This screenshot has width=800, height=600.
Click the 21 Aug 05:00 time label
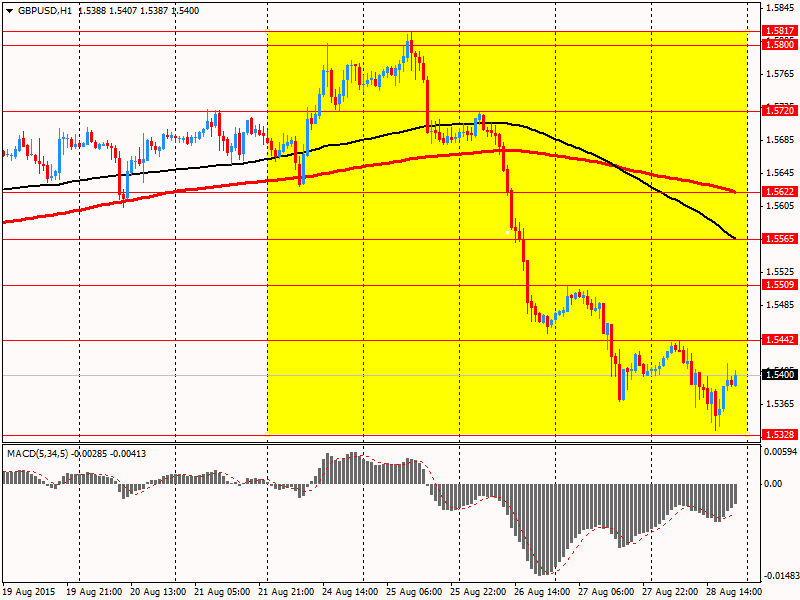coord(222,592)
